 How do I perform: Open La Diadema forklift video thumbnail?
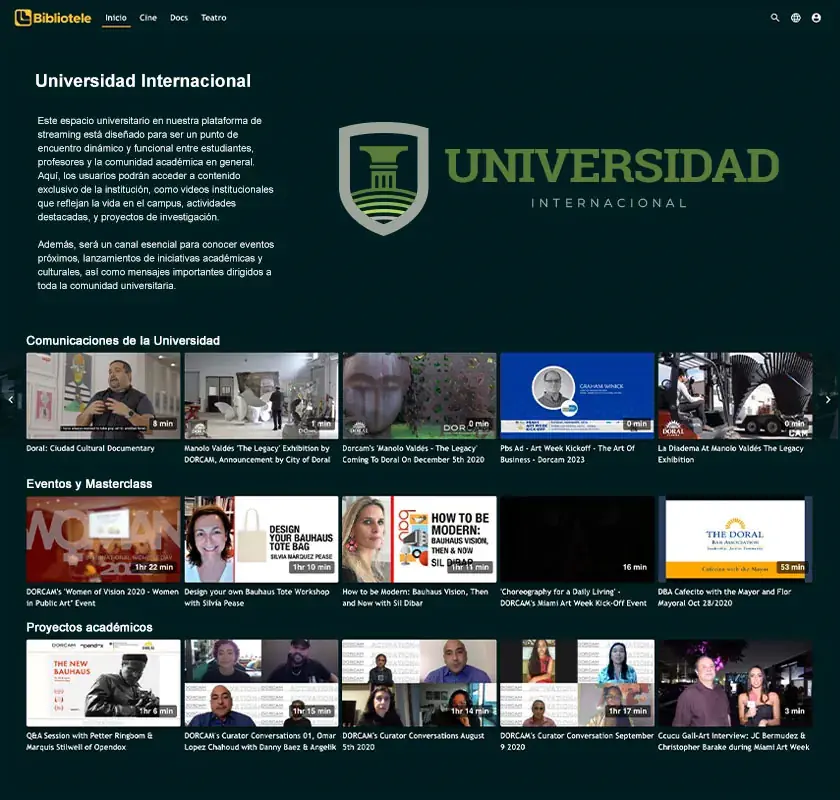pos(735,395)
